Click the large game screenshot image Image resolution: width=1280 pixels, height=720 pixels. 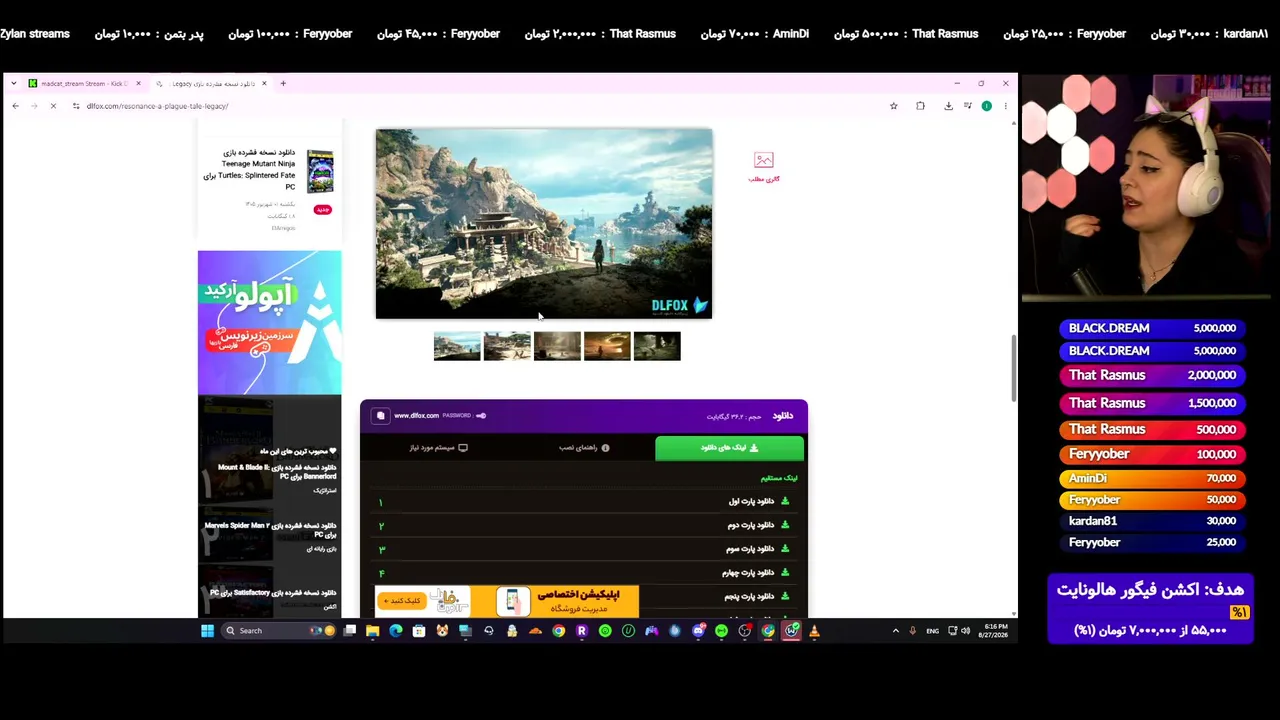[x=544, y=223]
